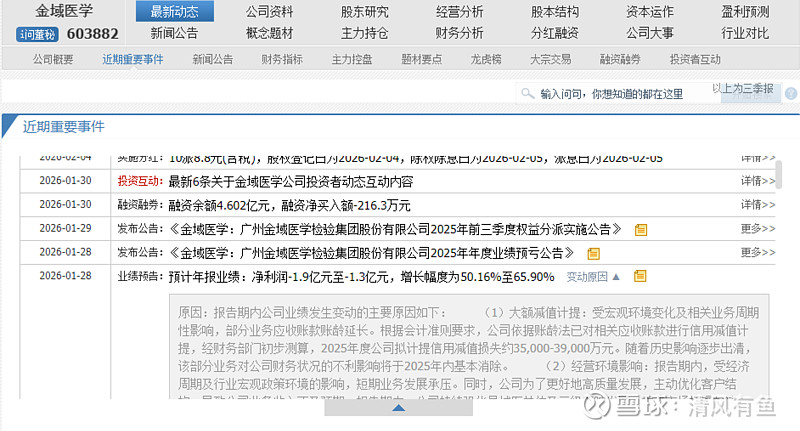Screen dimensions: 800x431
Task: Click stock code 603882
Action: click(x=92, y=34)
